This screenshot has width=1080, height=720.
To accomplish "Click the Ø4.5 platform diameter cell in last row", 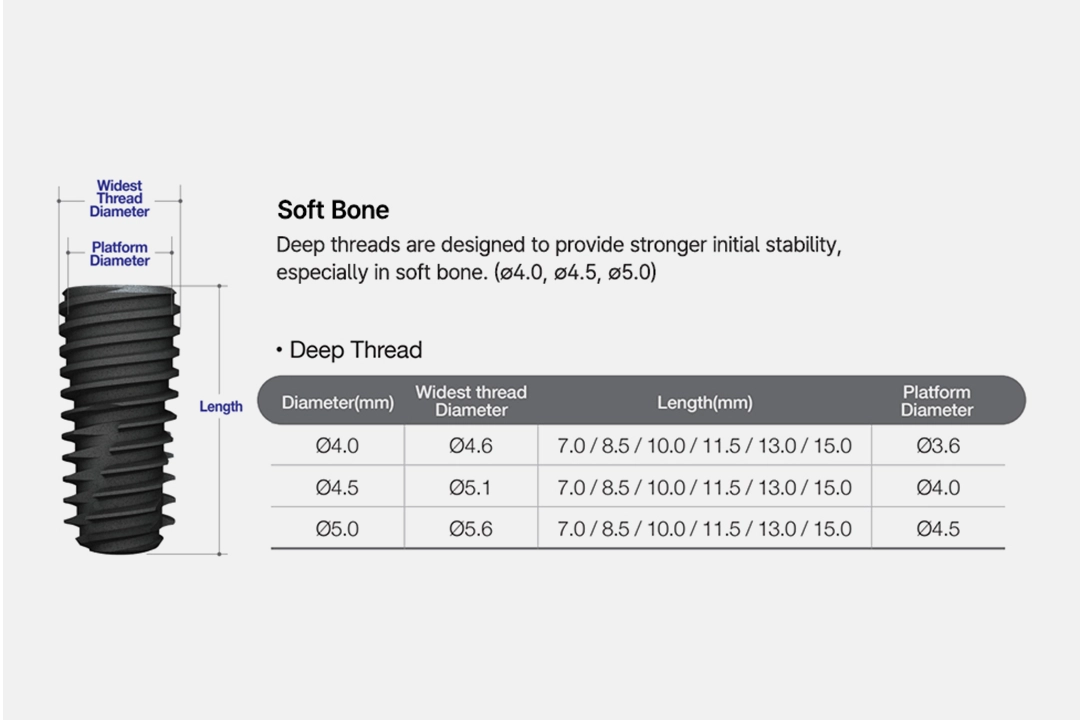I will pos(937,529).
